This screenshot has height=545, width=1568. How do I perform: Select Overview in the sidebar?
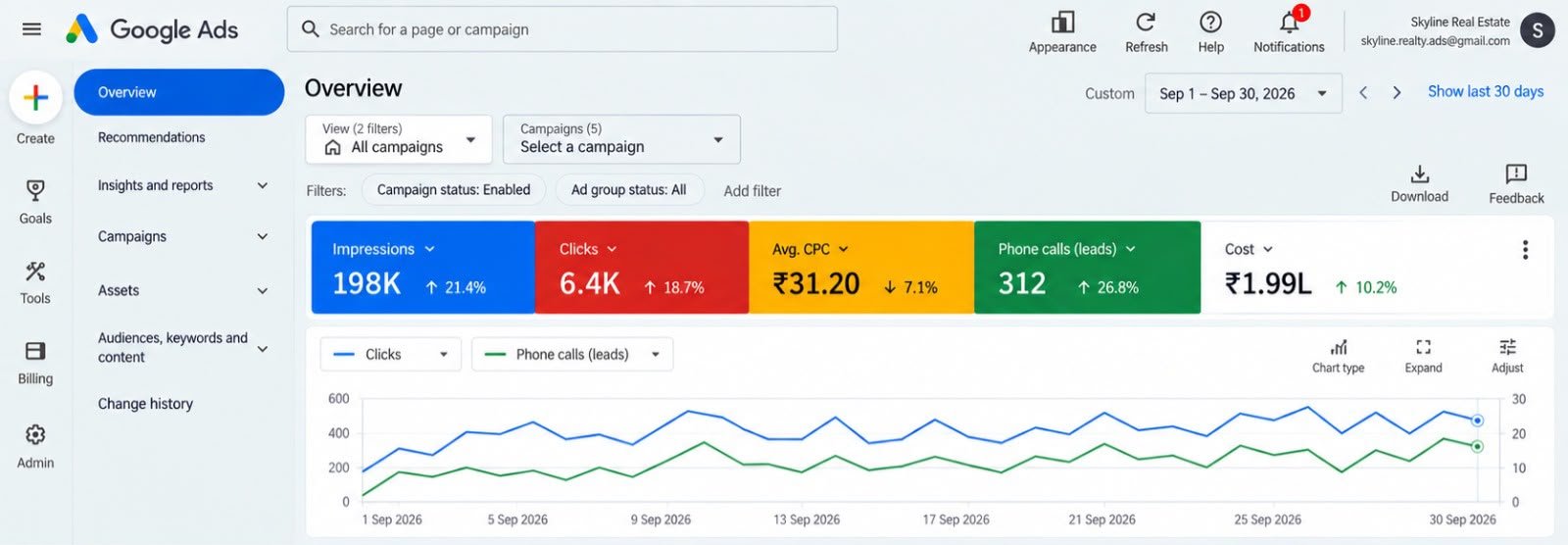[179, 92]
